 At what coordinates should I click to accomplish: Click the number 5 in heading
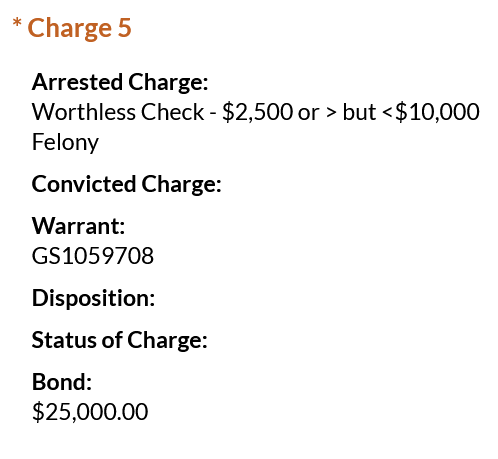(124, 27)
